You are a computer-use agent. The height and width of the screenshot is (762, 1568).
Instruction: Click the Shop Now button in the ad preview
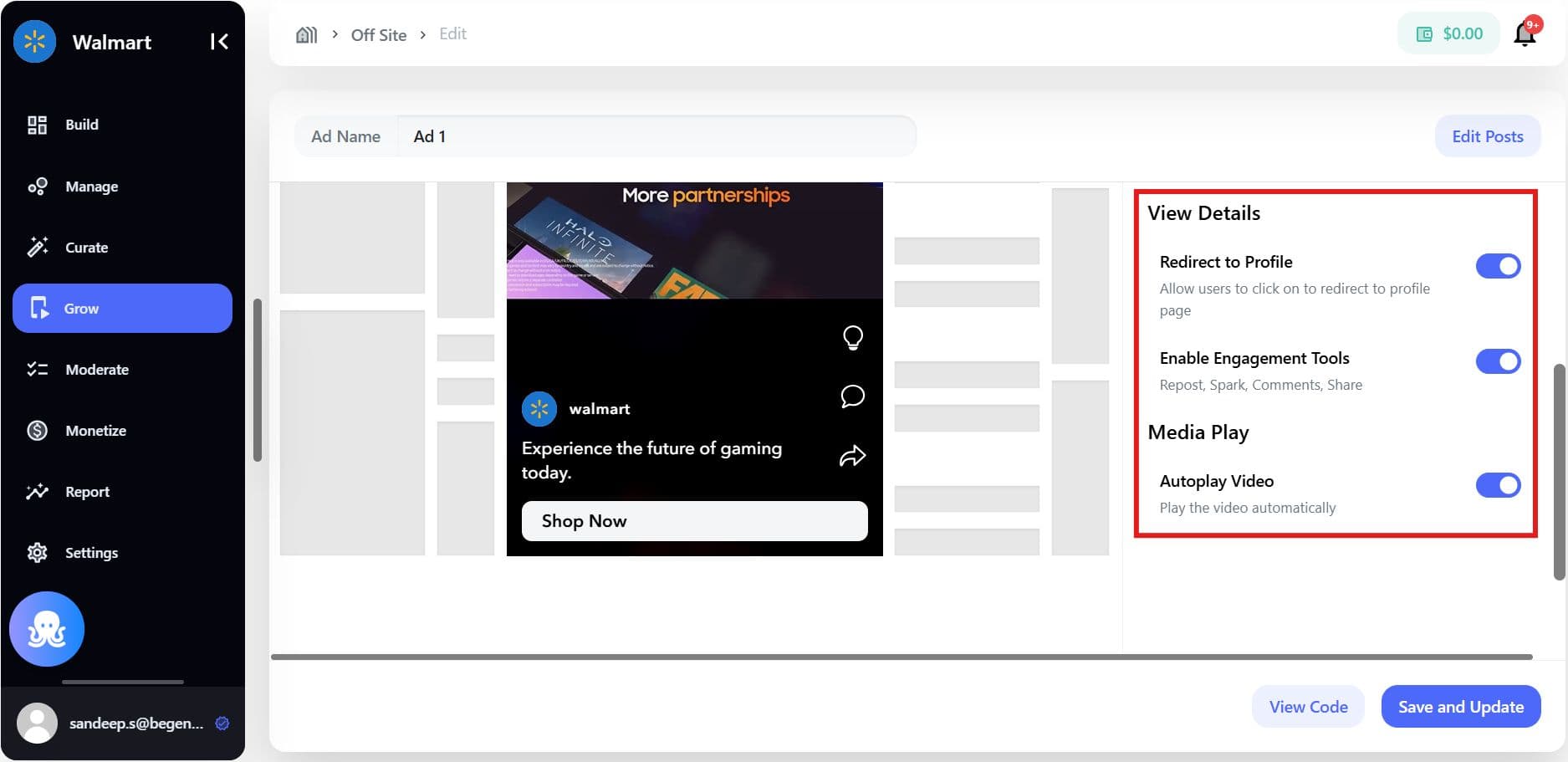tap(694, 521)
